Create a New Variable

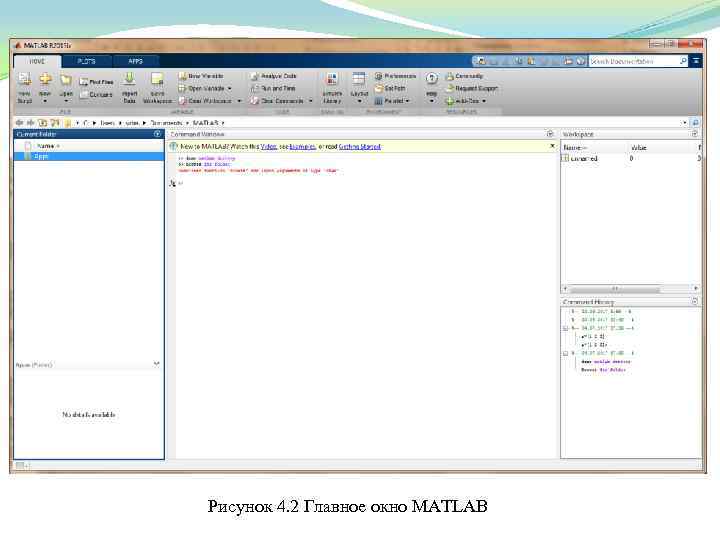201,76
